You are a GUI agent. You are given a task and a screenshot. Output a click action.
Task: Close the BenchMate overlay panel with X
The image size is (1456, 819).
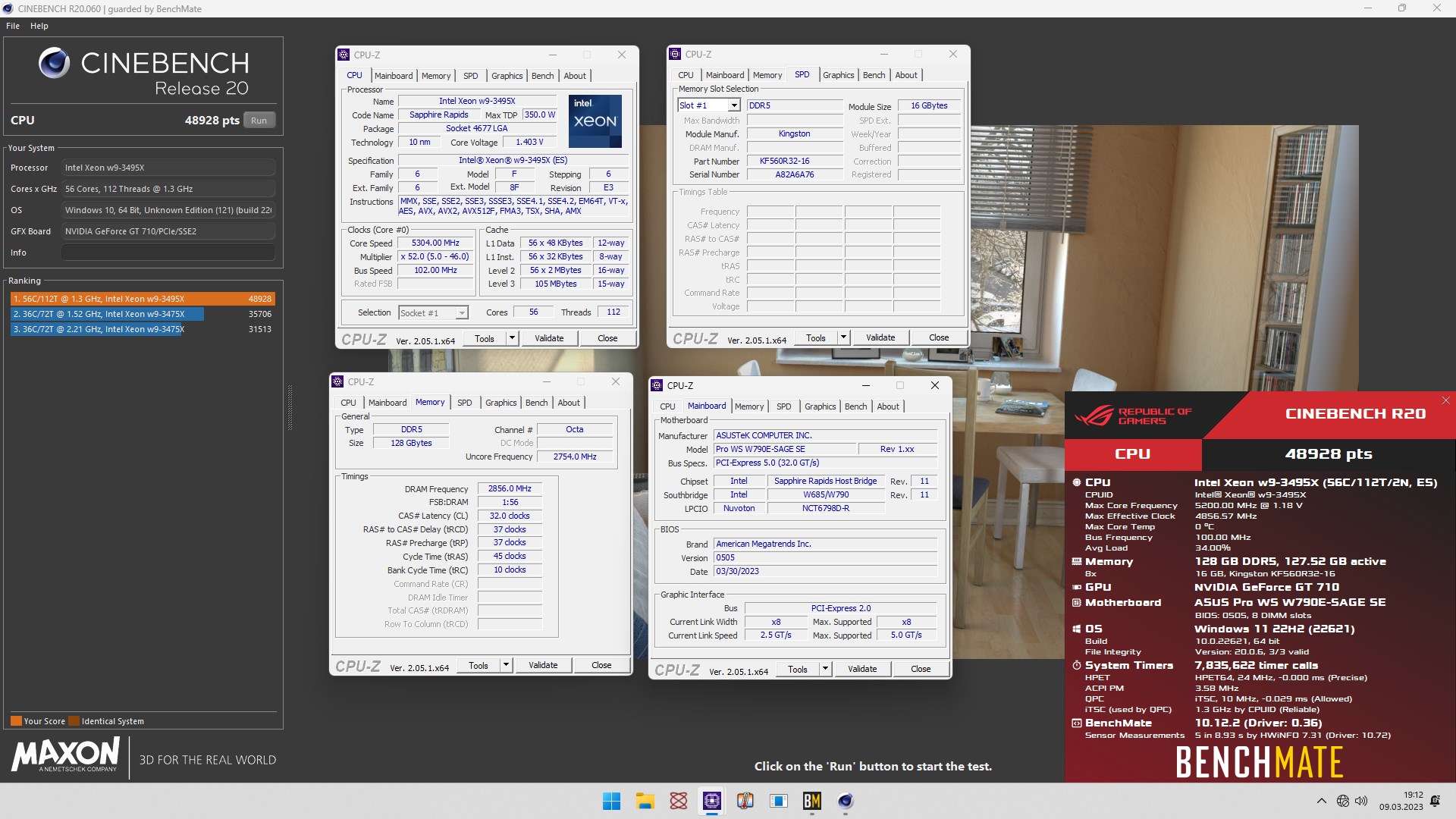(1445, 400)
